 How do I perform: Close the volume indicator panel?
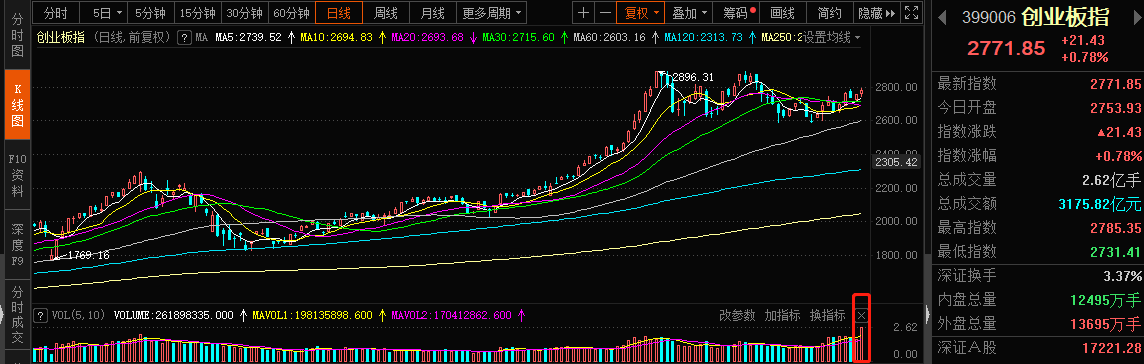(x=862, y=315)
